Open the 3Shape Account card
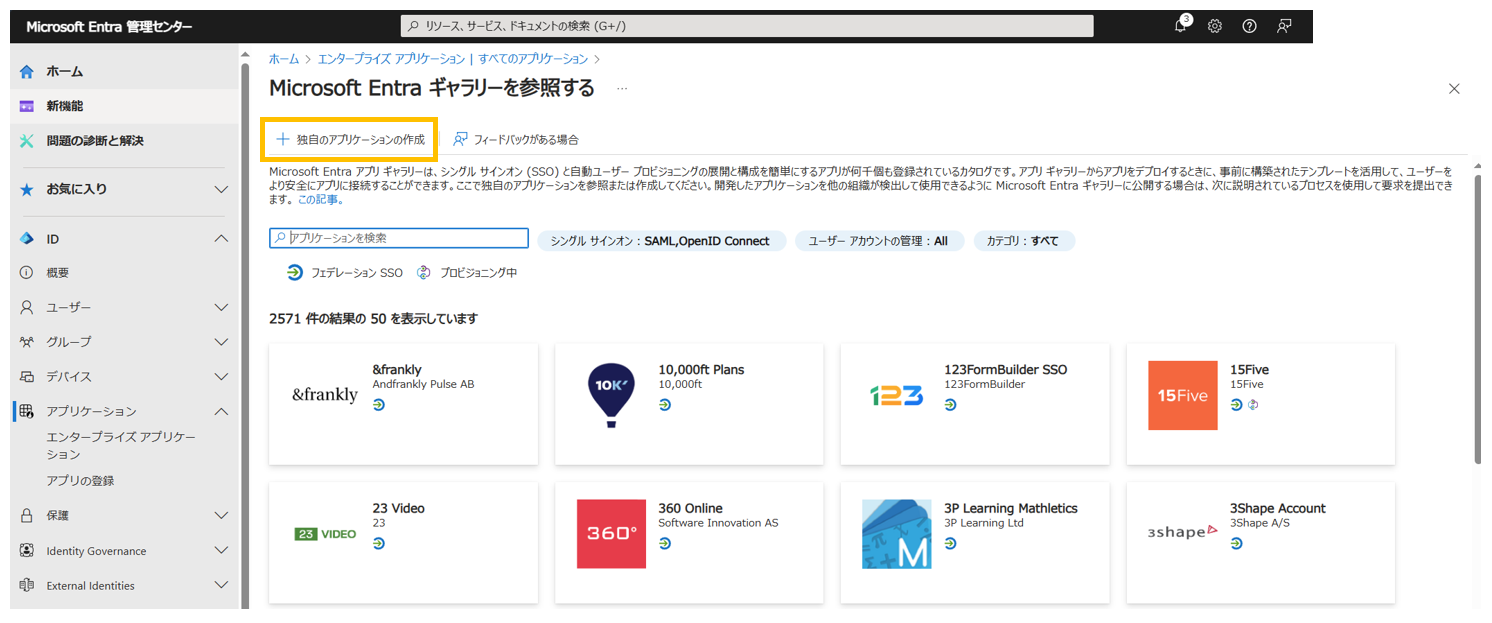This screenshot has width=1492, height=623. [x=1261, y=543]
